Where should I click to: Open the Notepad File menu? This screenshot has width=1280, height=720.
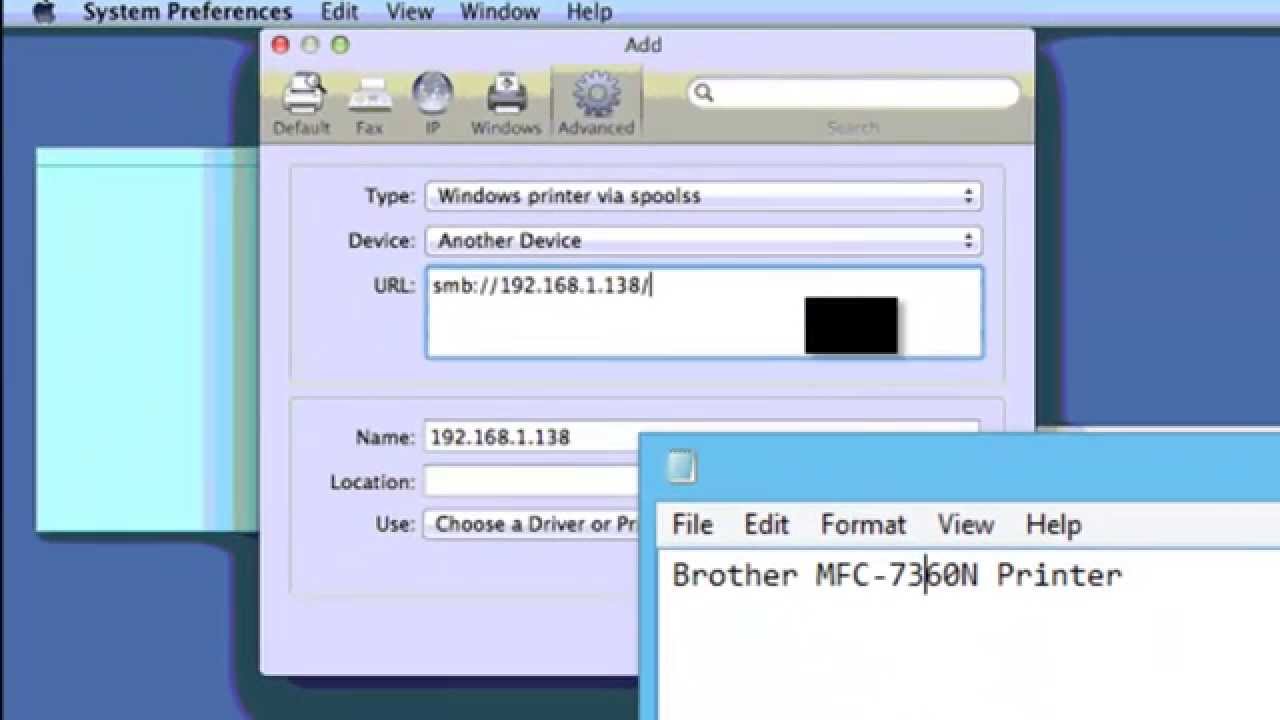[692, 525]
